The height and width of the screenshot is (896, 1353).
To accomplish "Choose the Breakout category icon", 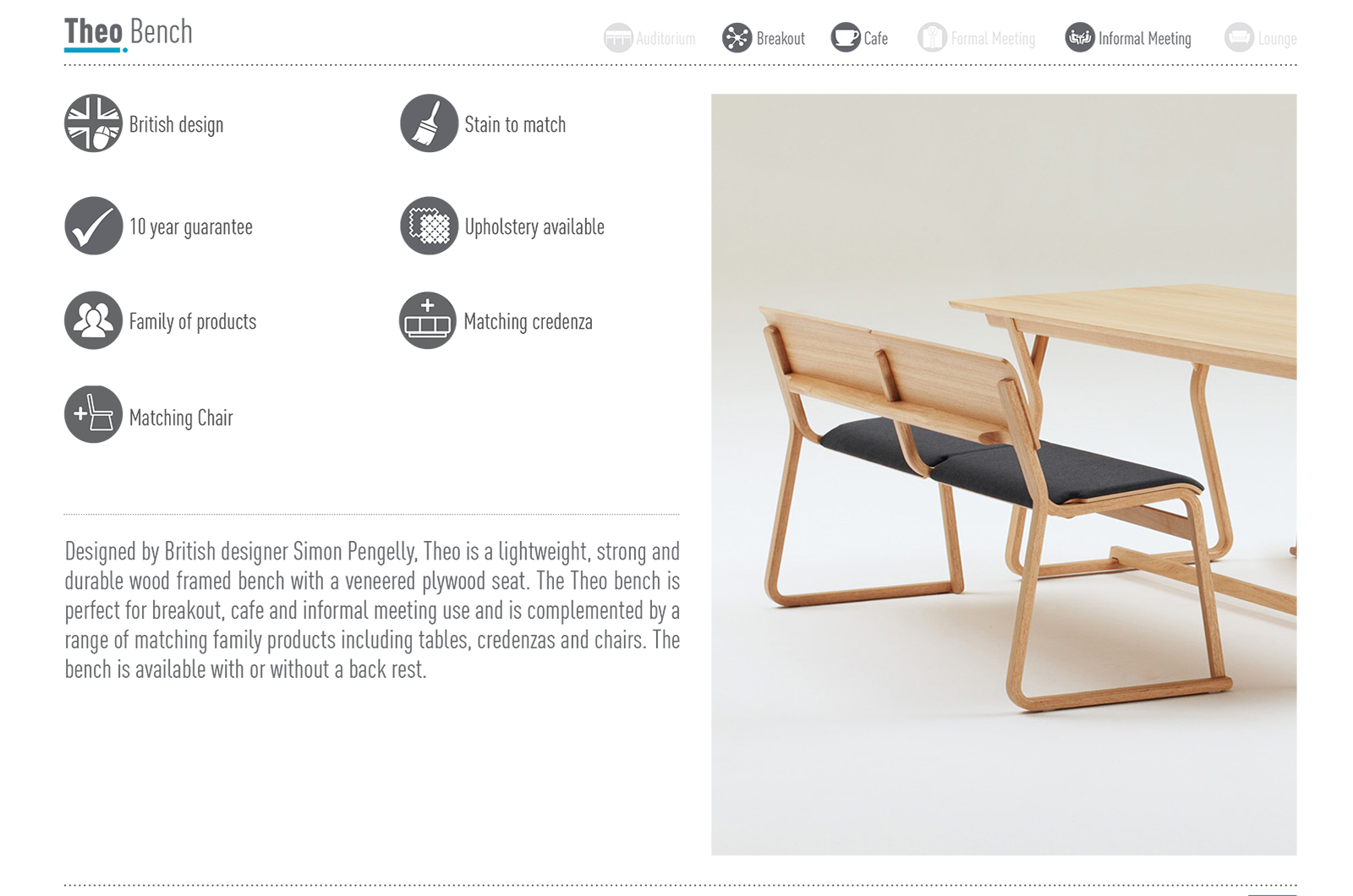I will point(737,37).
